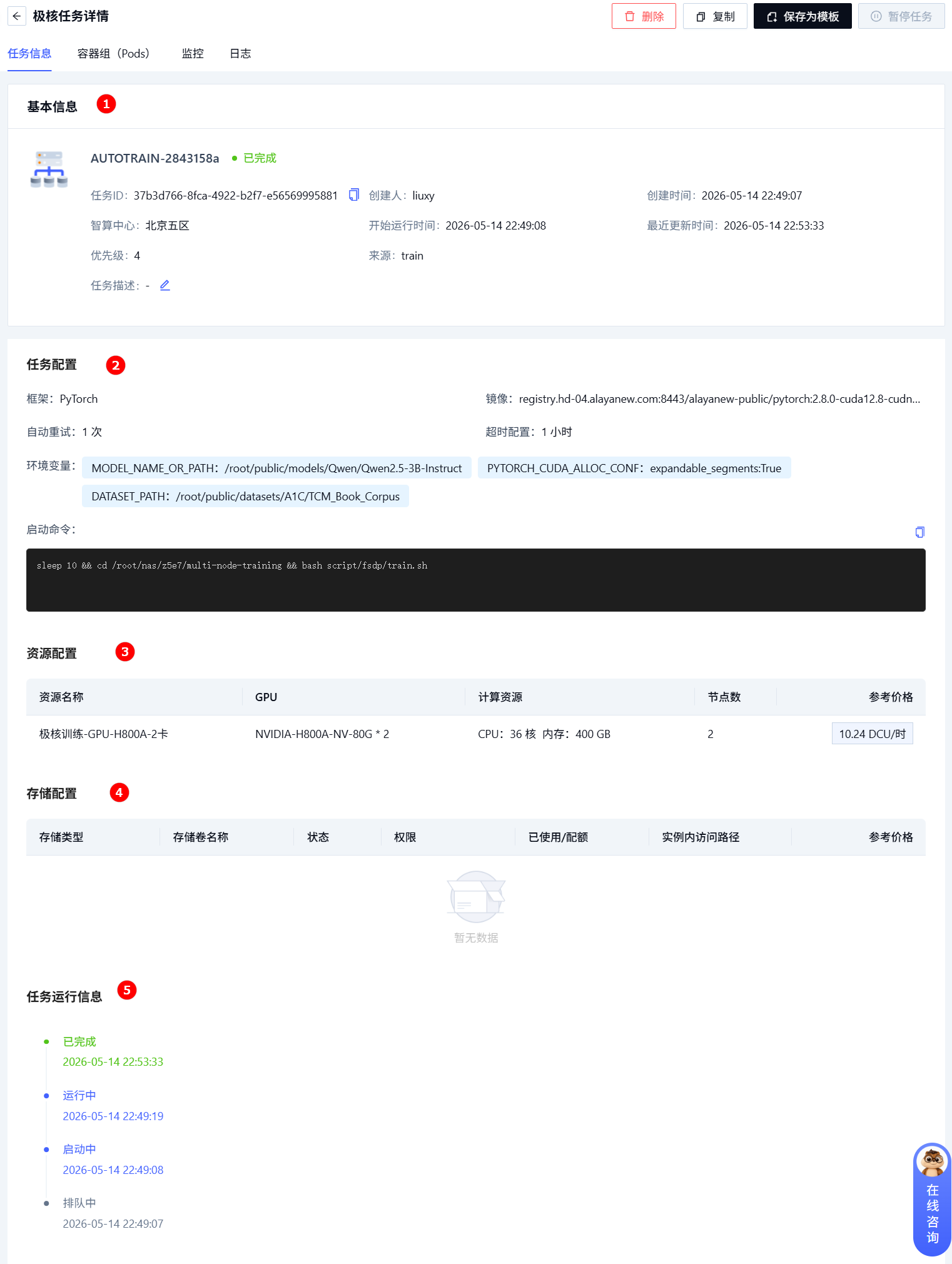Delete this task
952x1264 pixels.
coord(644,16)
